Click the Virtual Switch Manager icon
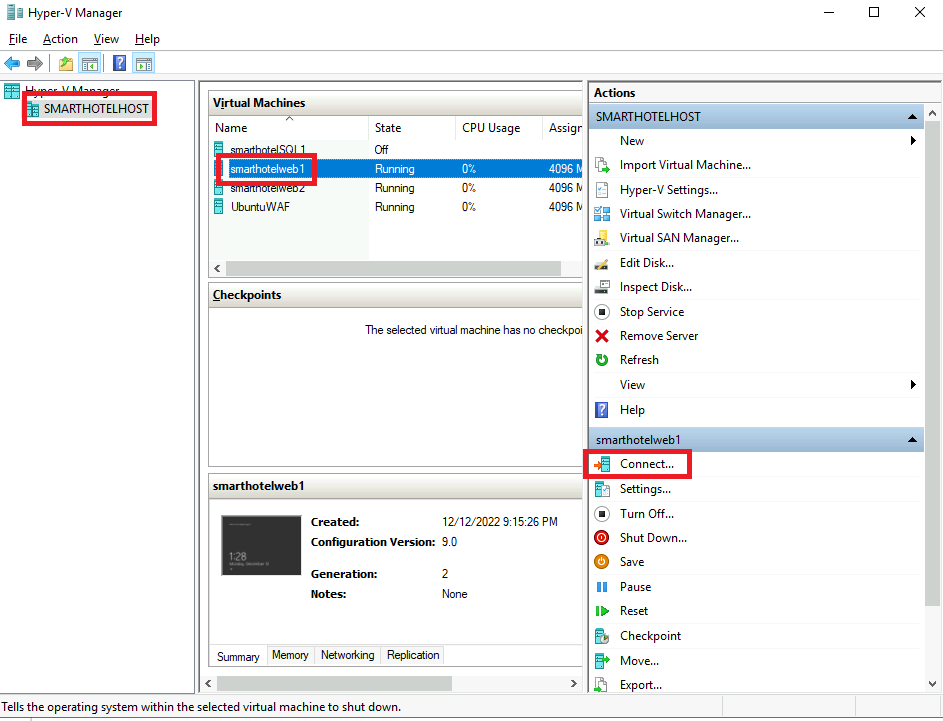The width and height of the screenshot is (943, 721). pyautogui.click(x=601, y=214)
